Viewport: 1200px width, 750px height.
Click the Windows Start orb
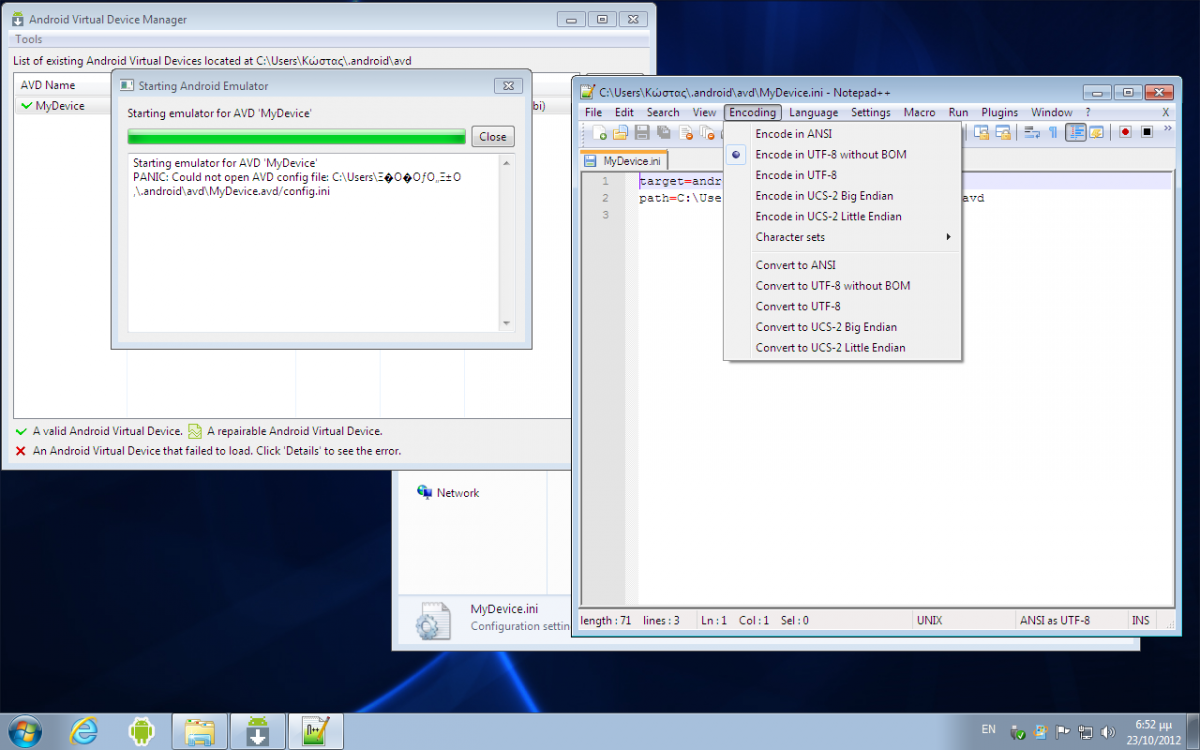click(x=24, y=731)
